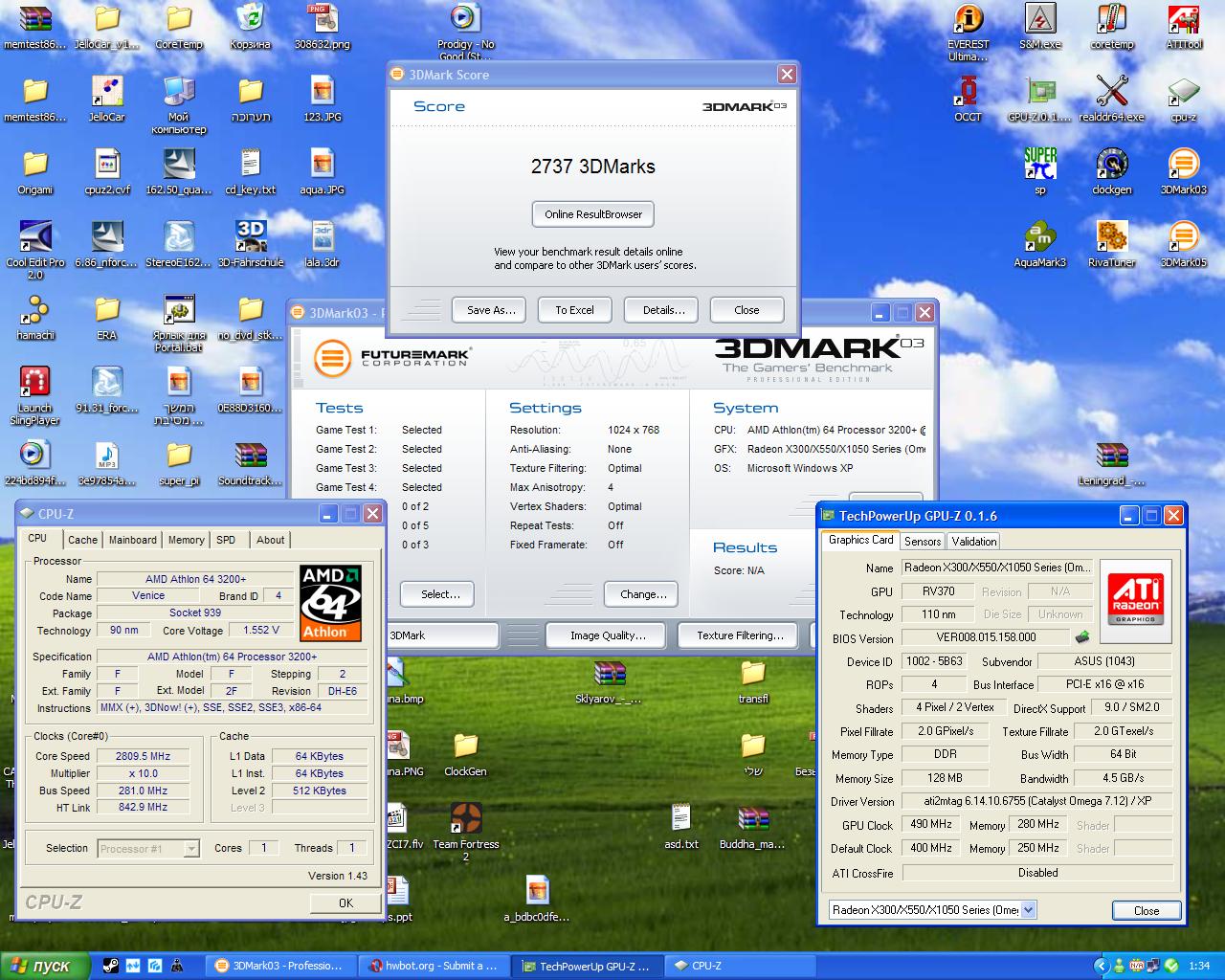Screen dimensions: 1225x980
Task: Click the Change... settings button
Action: point(643,594)
